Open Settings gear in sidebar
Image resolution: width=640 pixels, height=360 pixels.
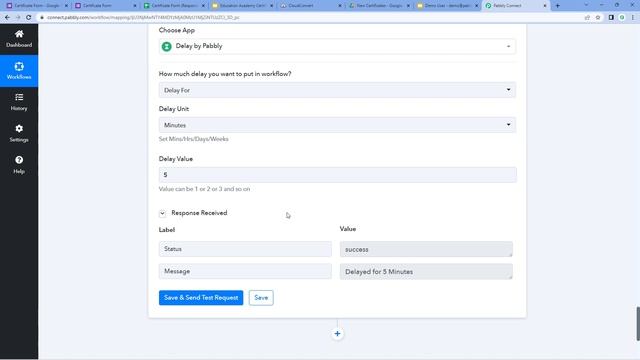coord(19,129)
